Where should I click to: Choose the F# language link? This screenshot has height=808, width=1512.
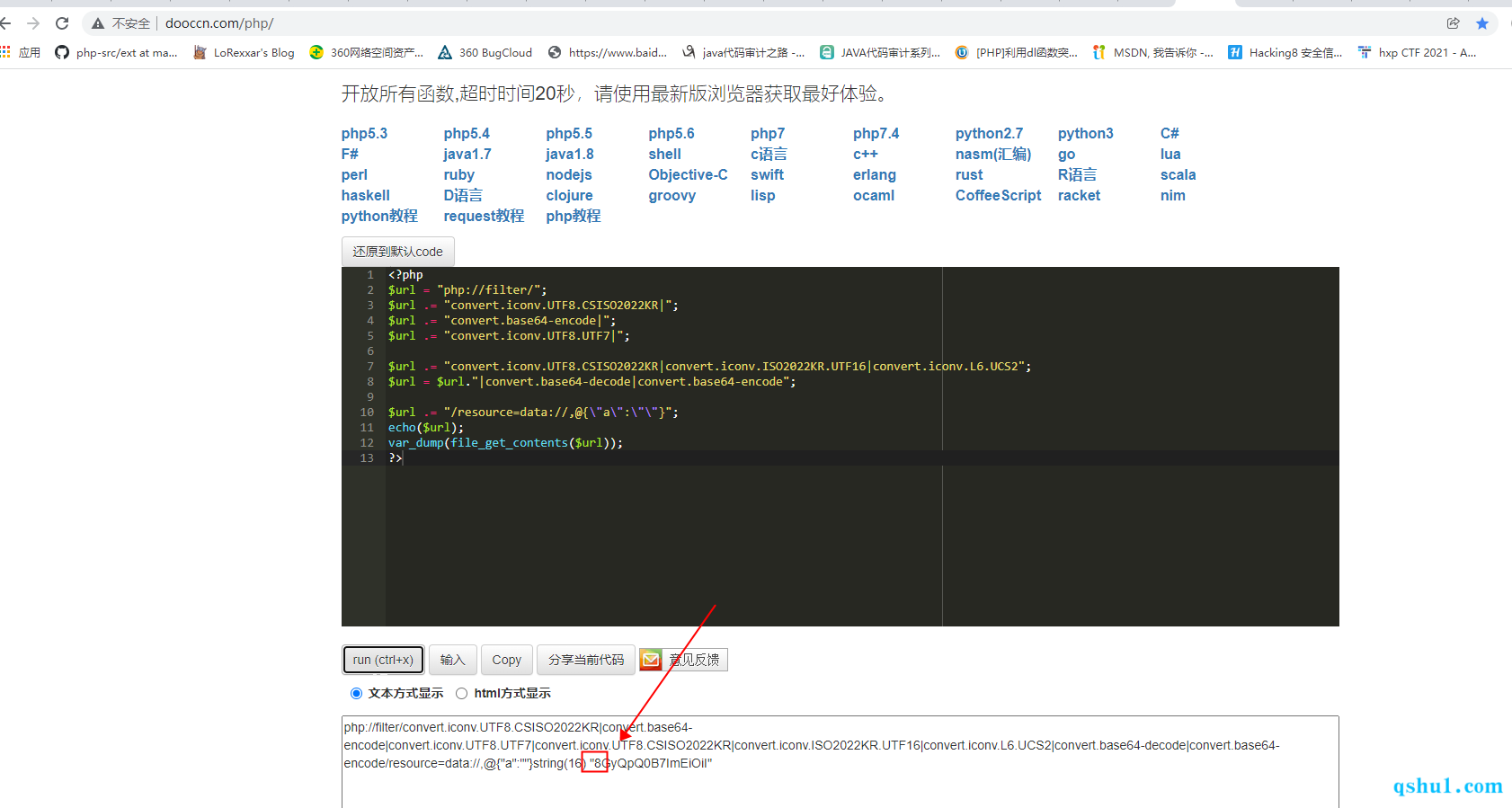click(x=350, y=154)
